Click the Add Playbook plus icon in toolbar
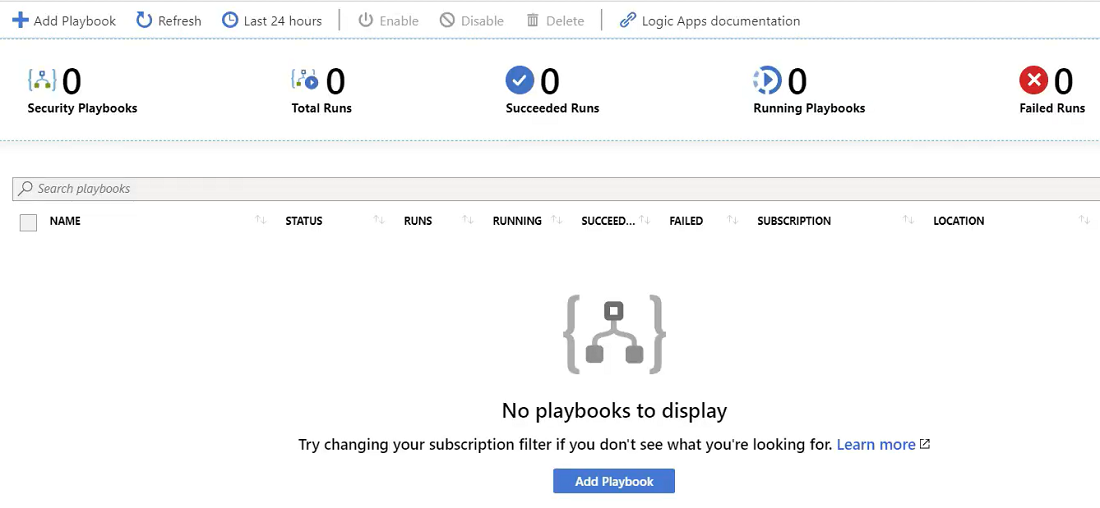Image resolution: width=1100 pixels, height=508 pixels. point(20,20)
